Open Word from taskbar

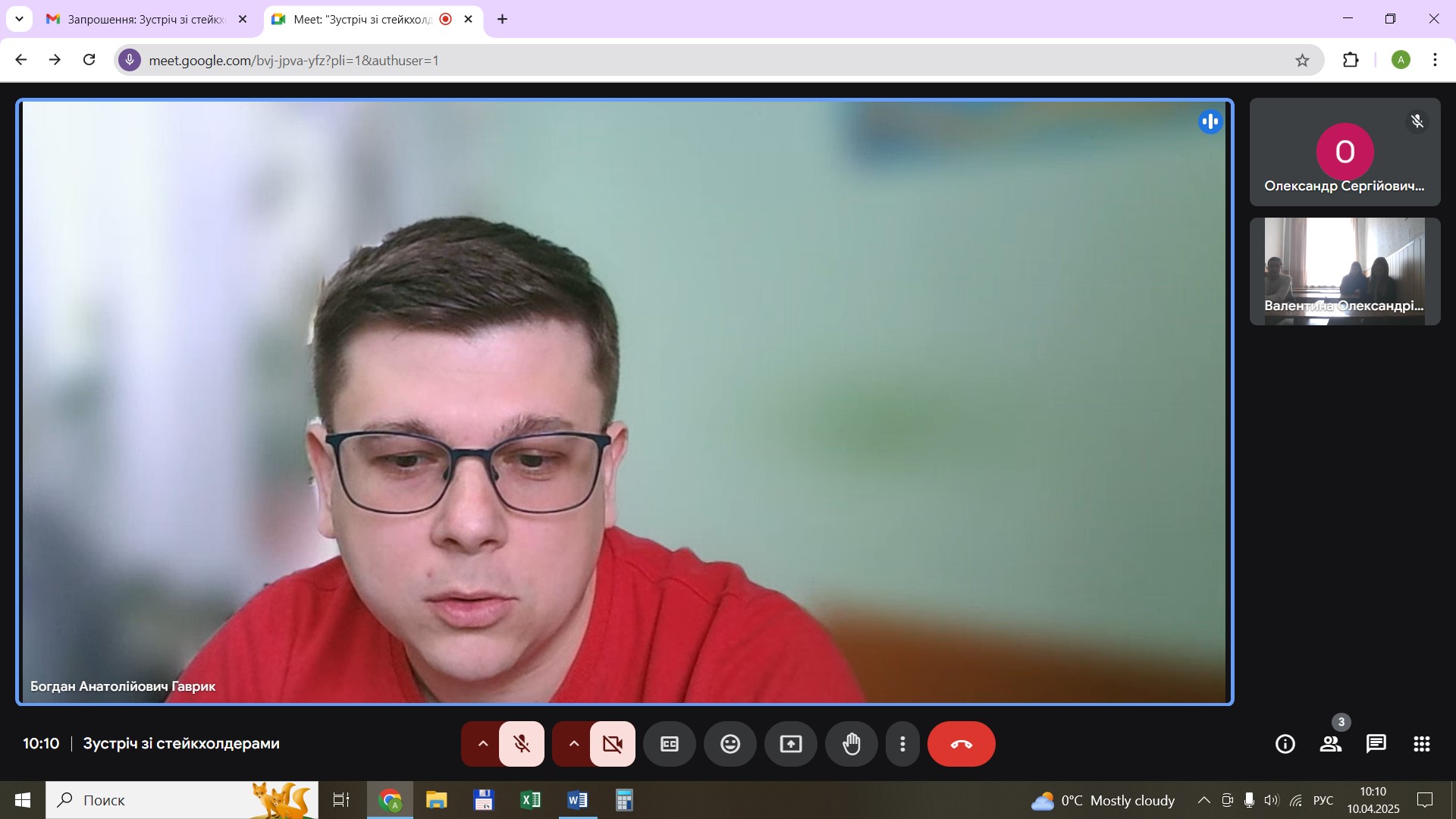pos(578,800)
